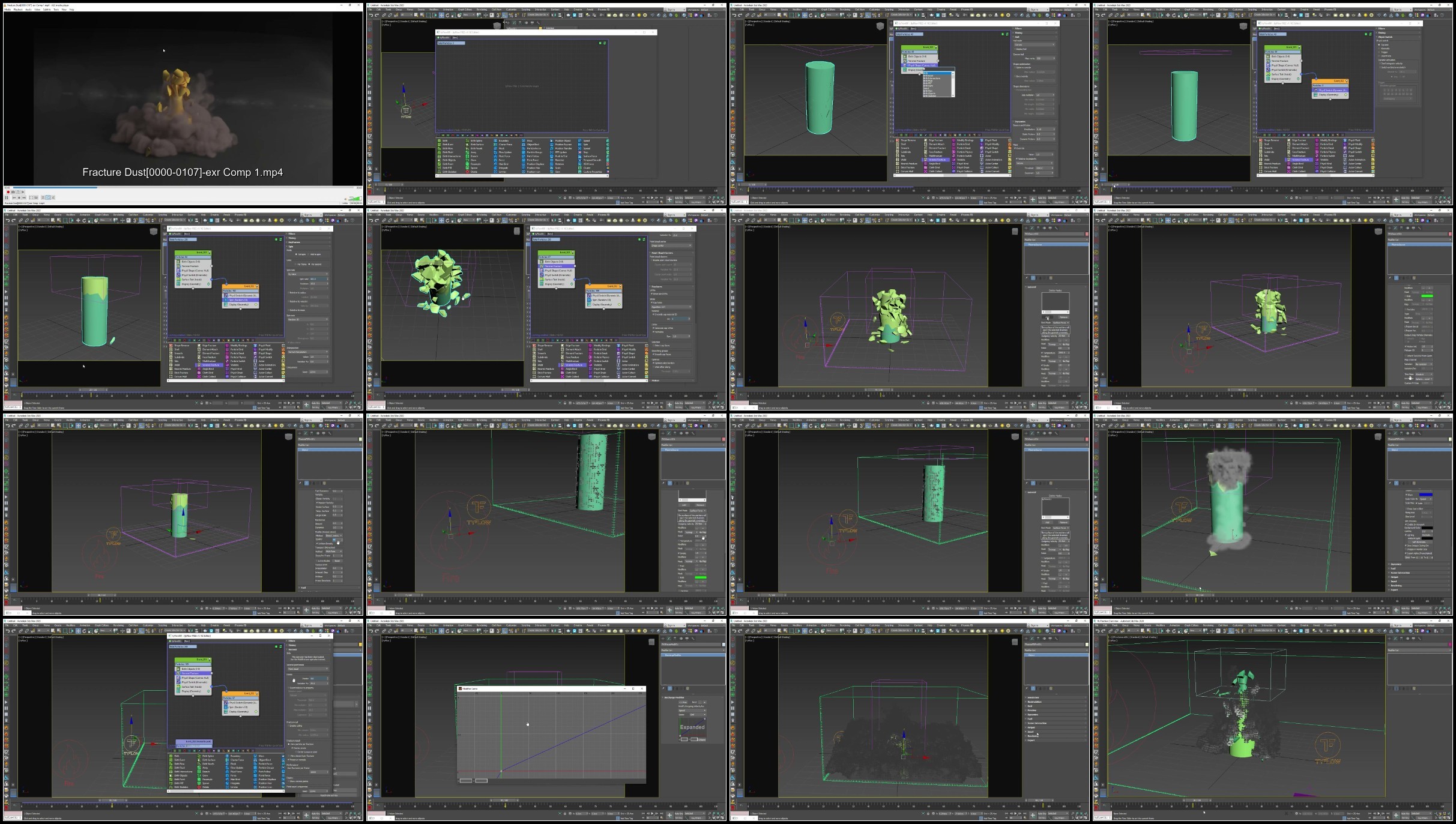Click the red Record button in VLC
Screen dimensions: 1456x824
[x=8, y=192]
